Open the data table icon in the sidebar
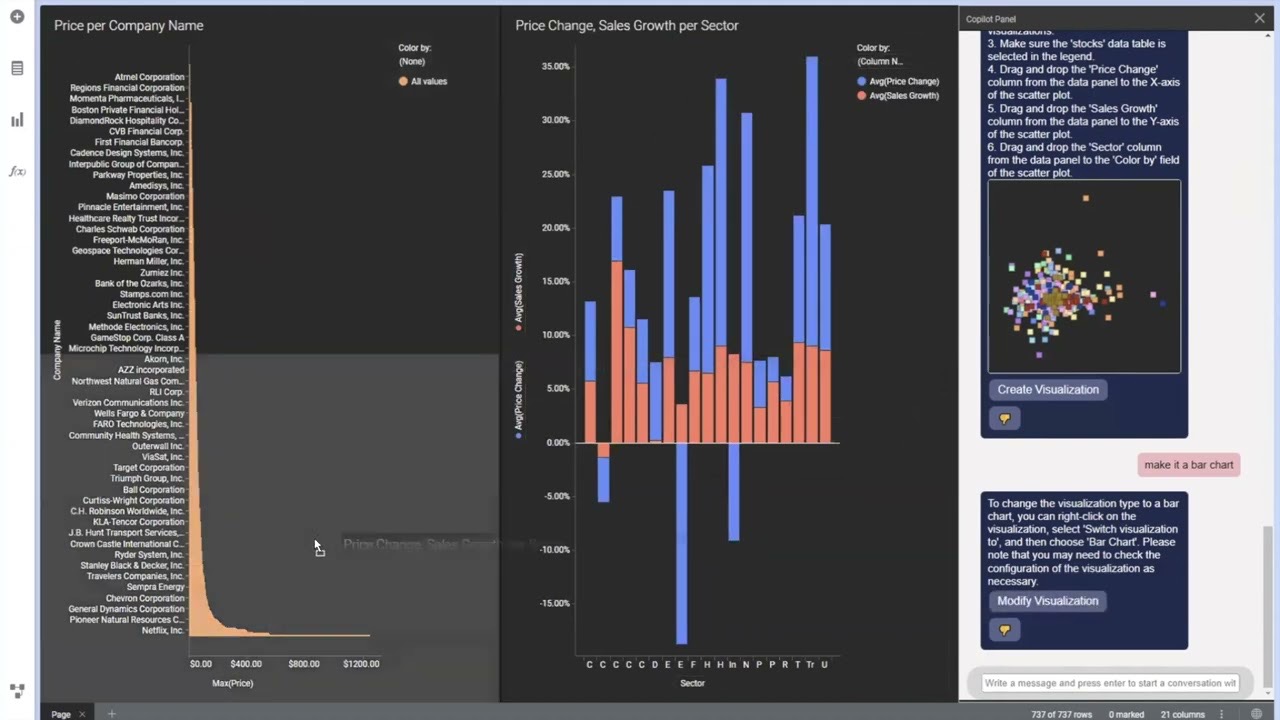Image resolution: width=1280 pixels, height=720 pixels. 17,68
